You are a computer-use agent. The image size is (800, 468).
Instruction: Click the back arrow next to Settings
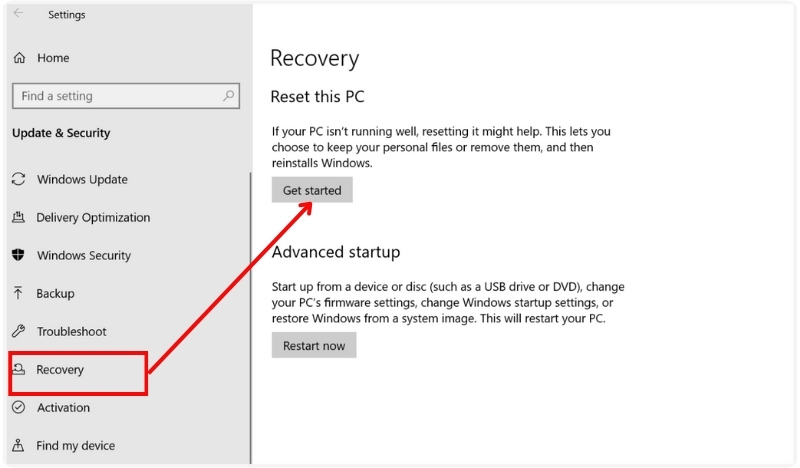click(x=18, y=13)
